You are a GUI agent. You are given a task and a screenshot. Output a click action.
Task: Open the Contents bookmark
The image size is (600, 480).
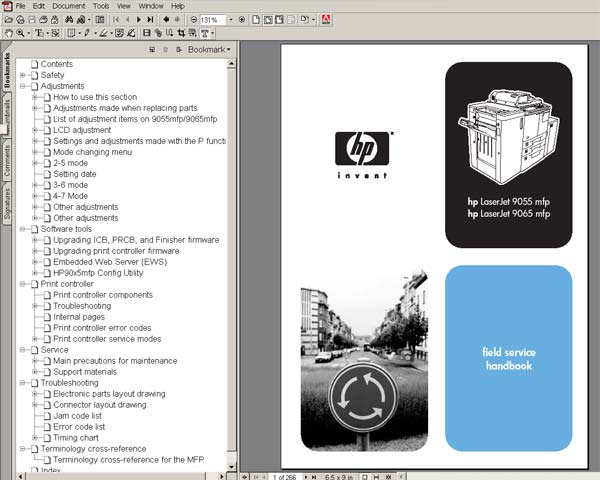57,64
